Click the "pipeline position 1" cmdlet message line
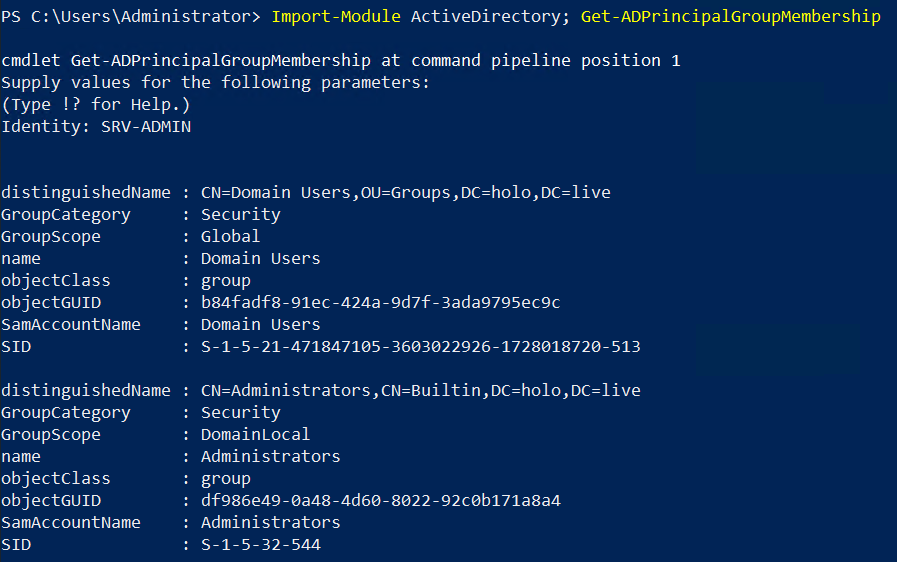Viewport: 897px width, 562px height. (340, 61)
